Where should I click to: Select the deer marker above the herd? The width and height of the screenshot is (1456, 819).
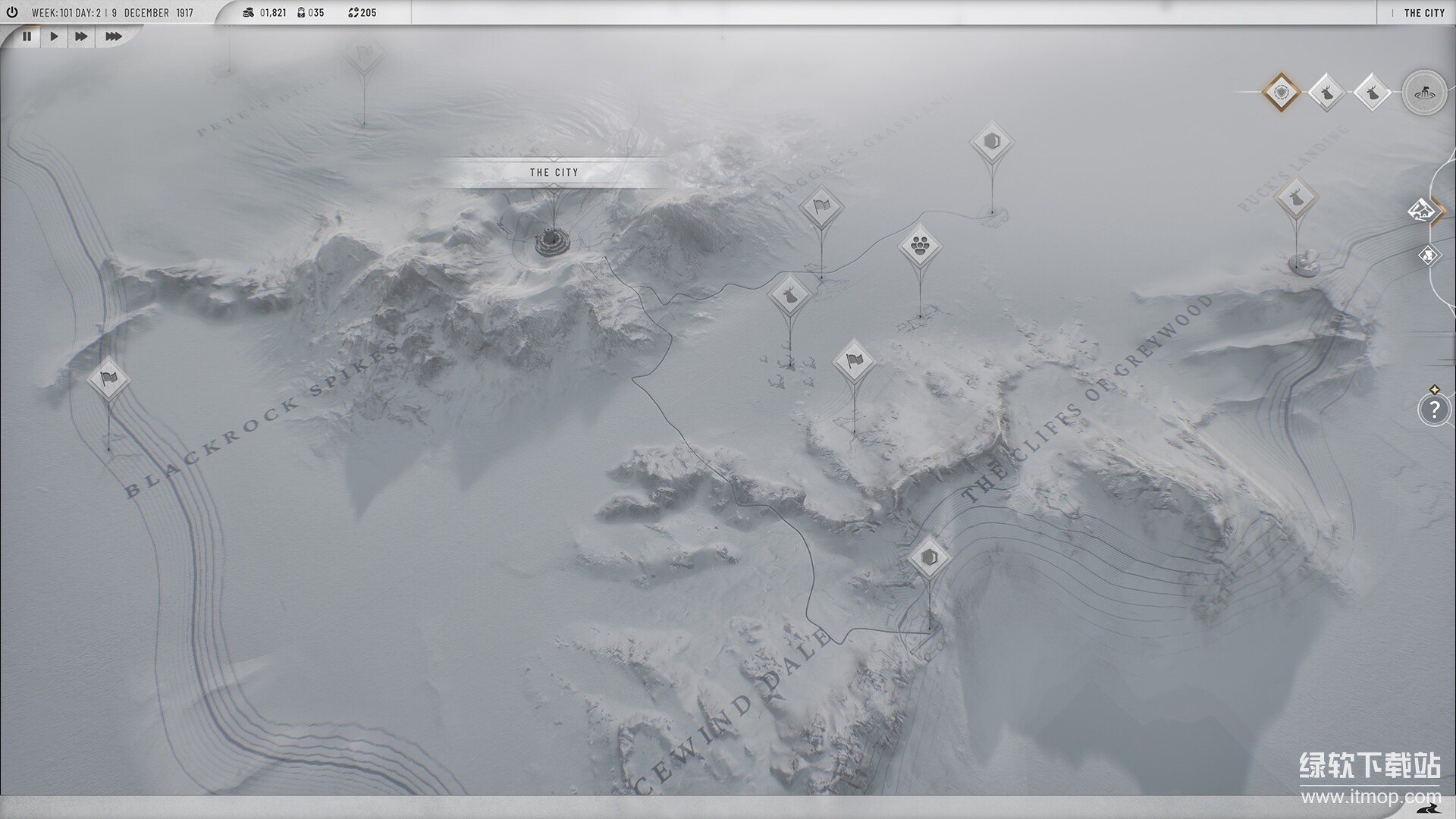789,294
